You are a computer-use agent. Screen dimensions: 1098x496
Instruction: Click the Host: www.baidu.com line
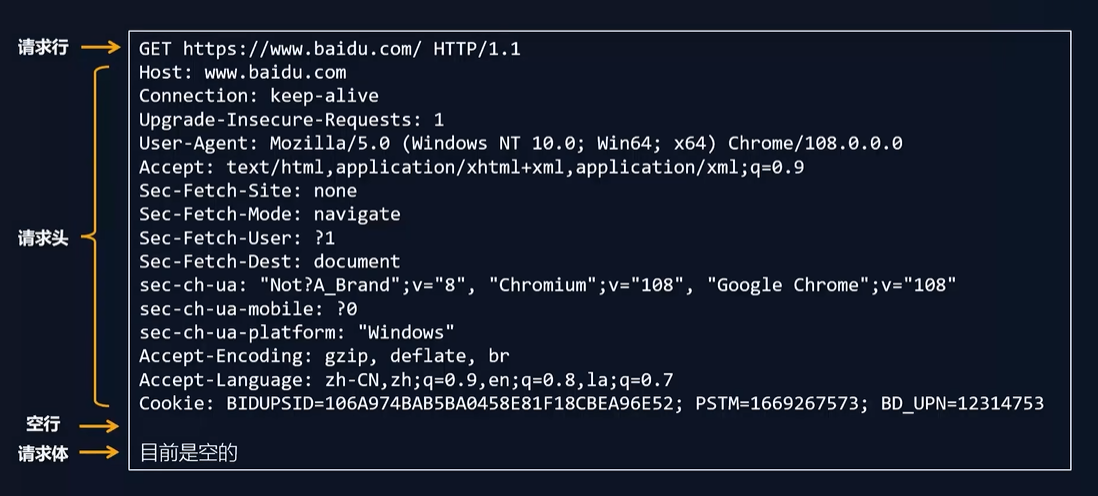242,72
